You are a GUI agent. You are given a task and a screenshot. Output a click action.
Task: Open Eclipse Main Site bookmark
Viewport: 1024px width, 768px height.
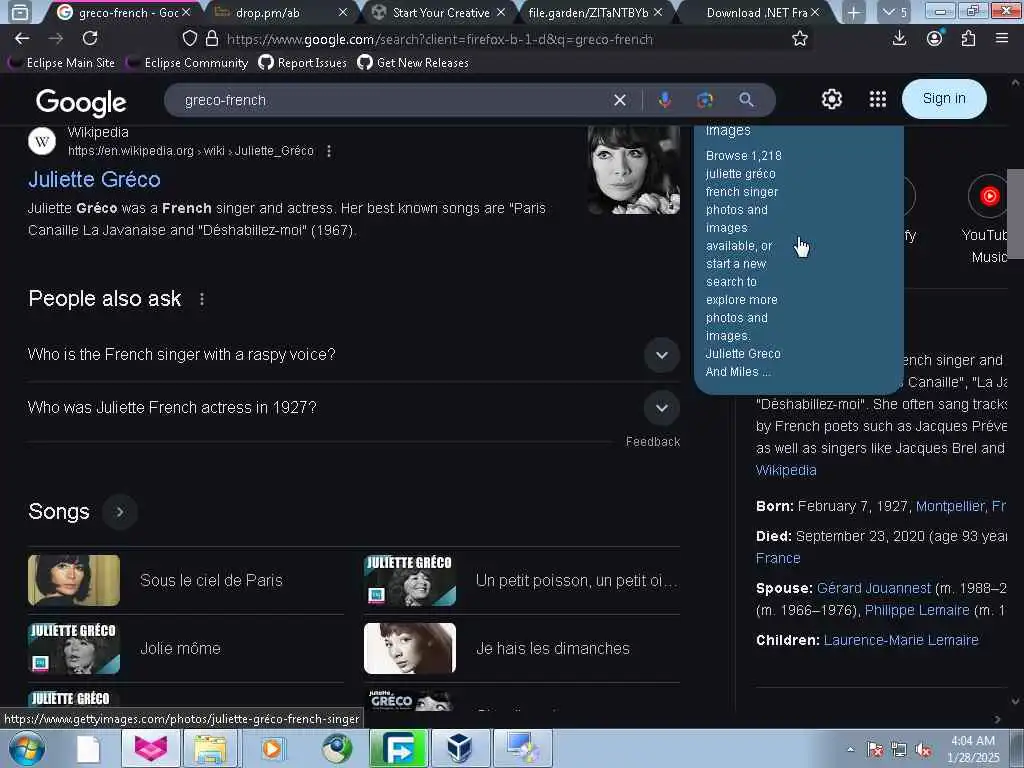[62, 63]
